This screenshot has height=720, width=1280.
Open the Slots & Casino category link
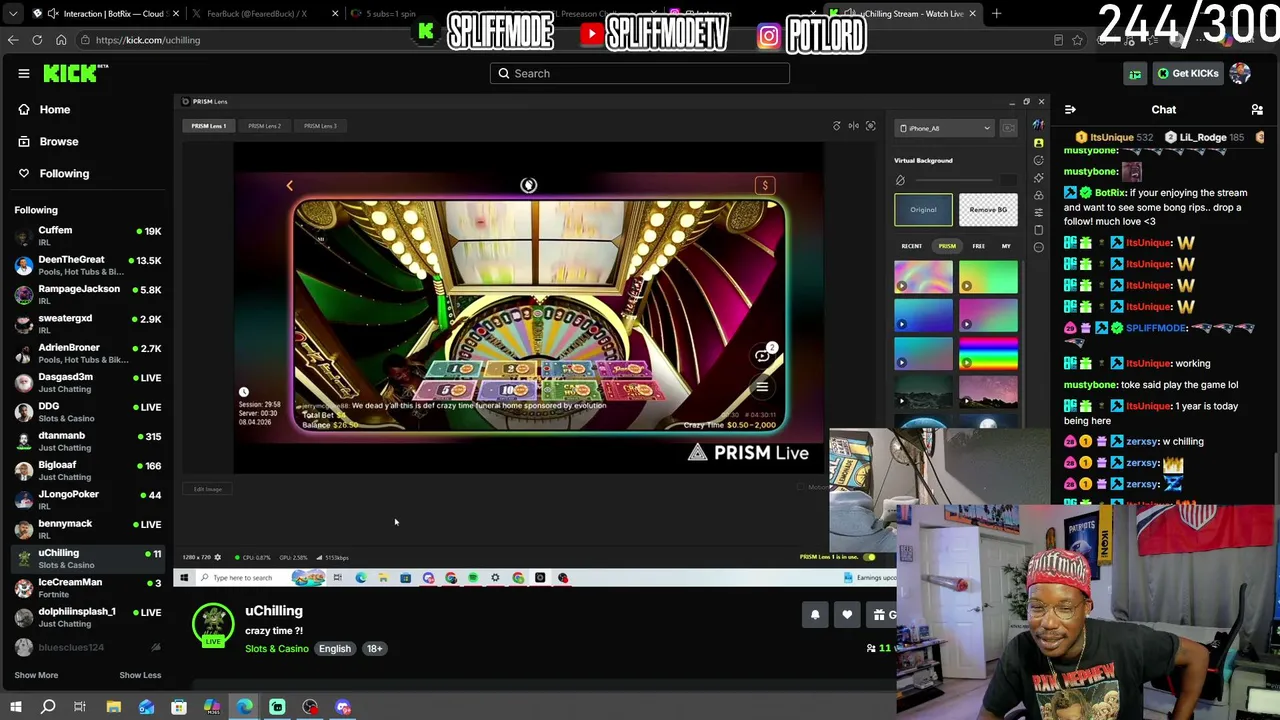click(277, 649)
